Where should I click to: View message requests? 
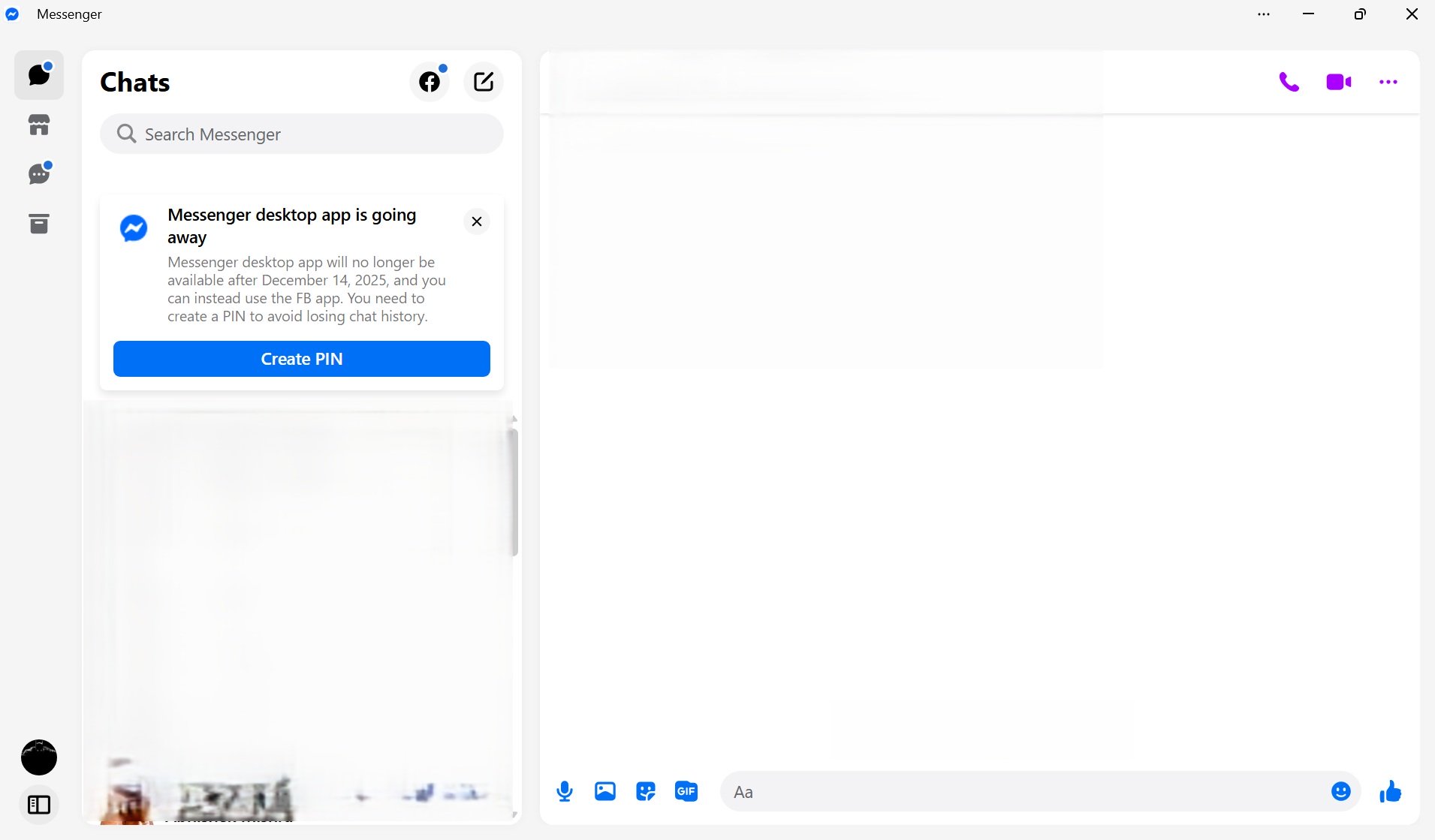pos(39,174)
